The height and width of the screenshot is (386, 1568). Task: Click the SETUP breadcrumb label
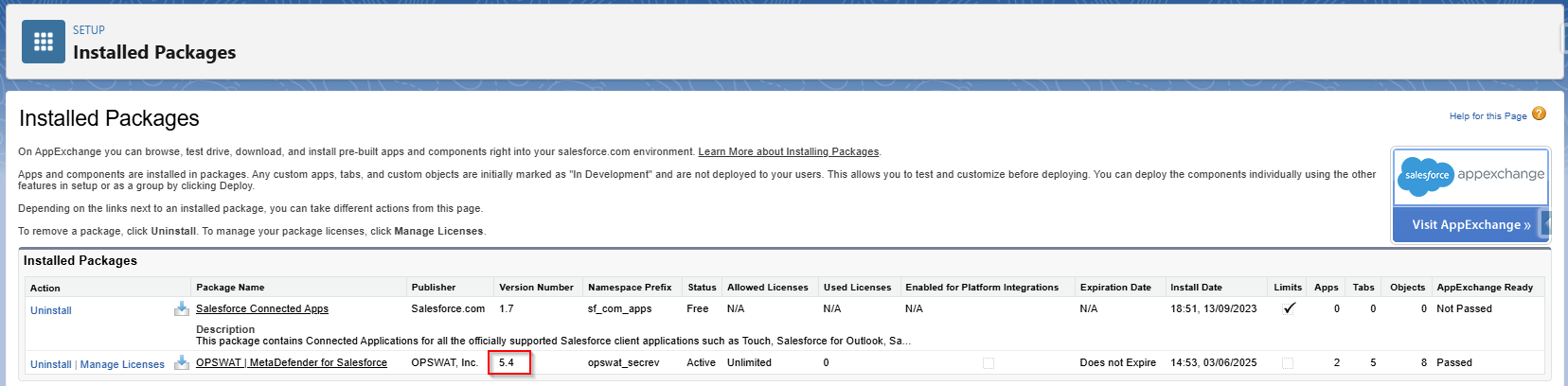(89, 30)
